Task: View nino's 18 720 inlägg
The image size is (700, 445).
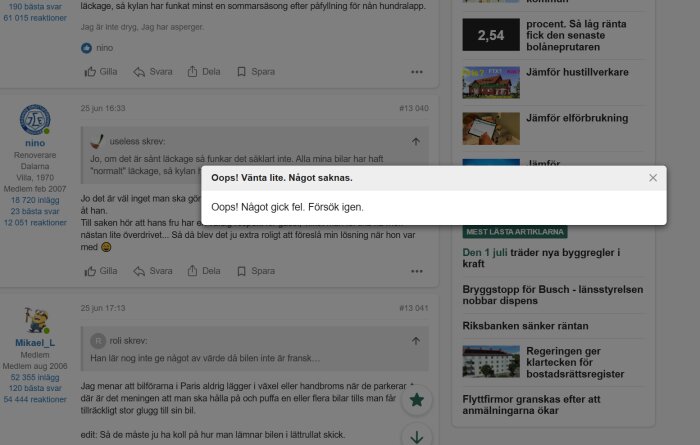Action: 35,200
